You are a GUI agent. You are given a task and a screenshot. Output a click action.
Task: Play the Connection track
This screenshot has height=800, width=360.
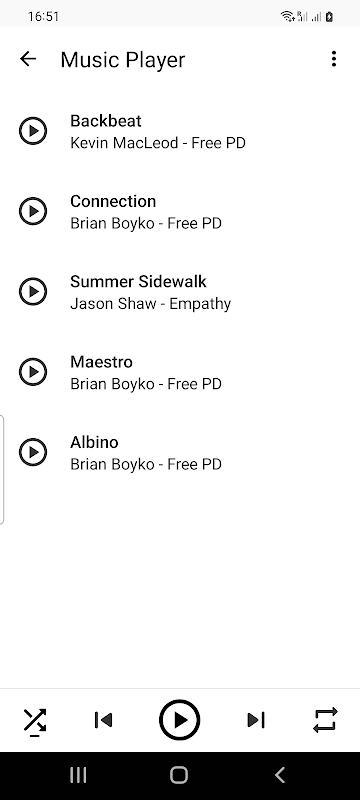[x=33, y=211]
